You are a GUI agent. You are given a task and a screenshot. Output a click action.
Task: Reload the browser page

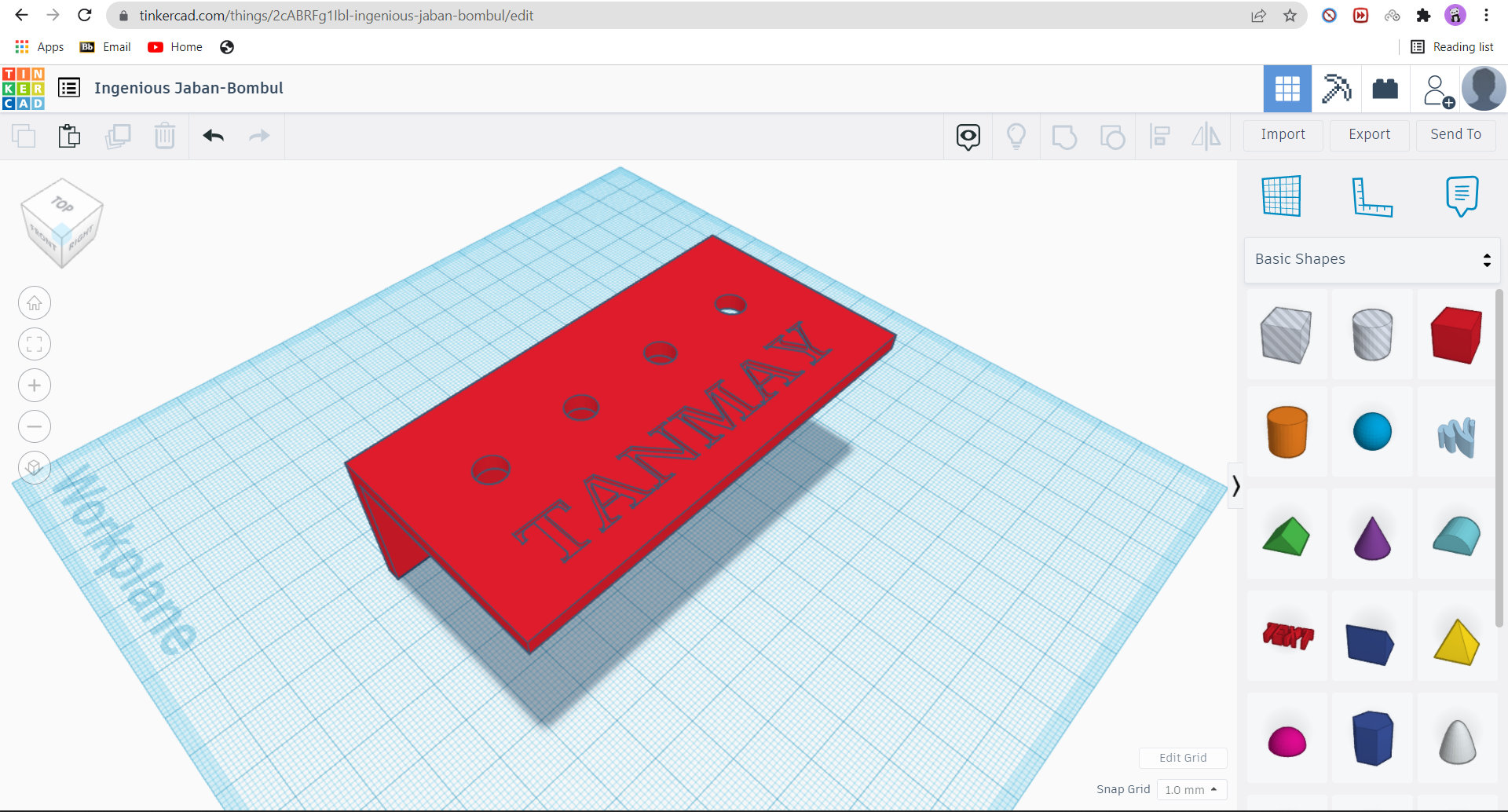click(85, 15)
